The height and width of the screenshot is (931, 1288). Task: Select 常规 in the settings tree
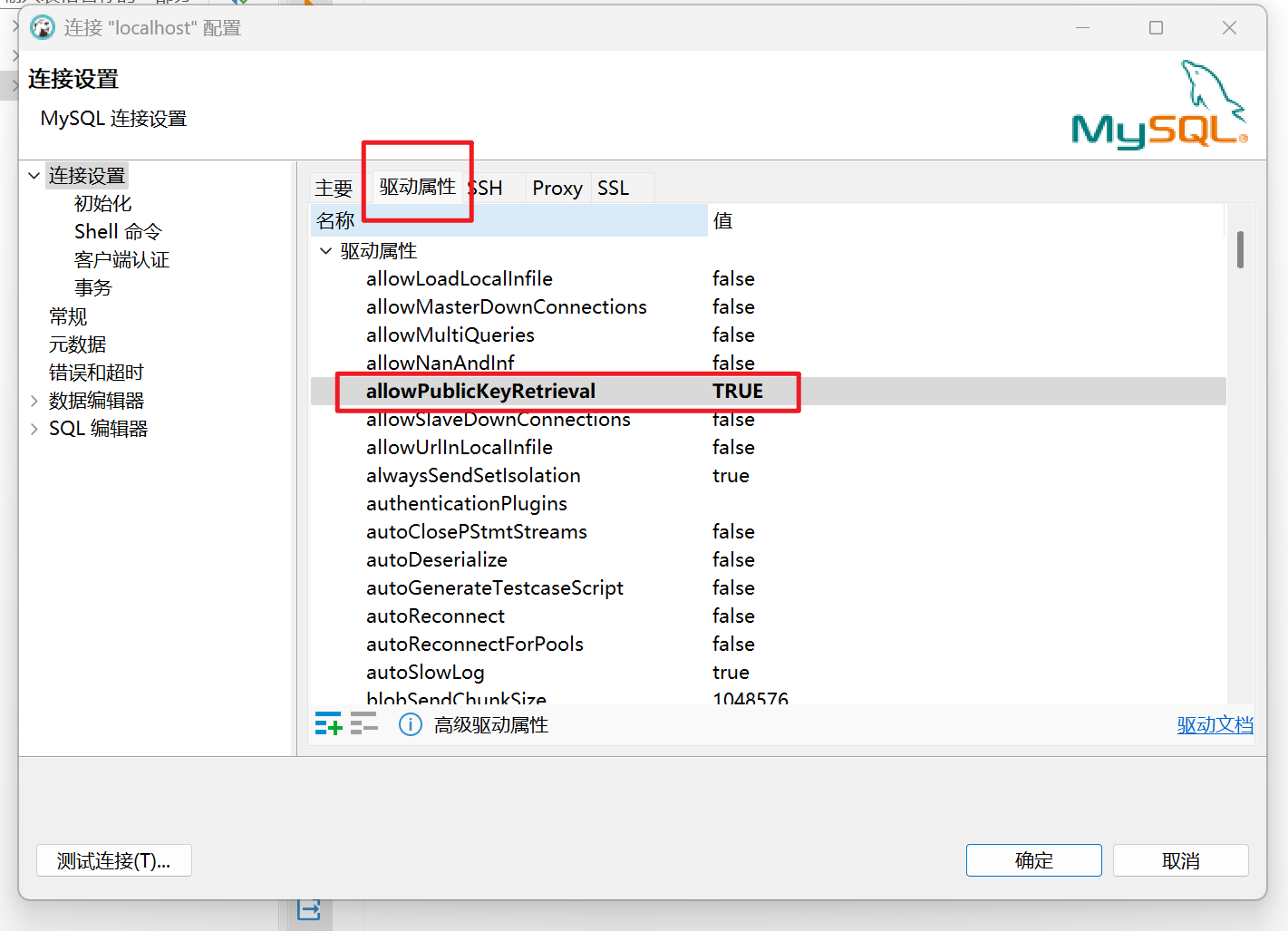tap(68, 315)
